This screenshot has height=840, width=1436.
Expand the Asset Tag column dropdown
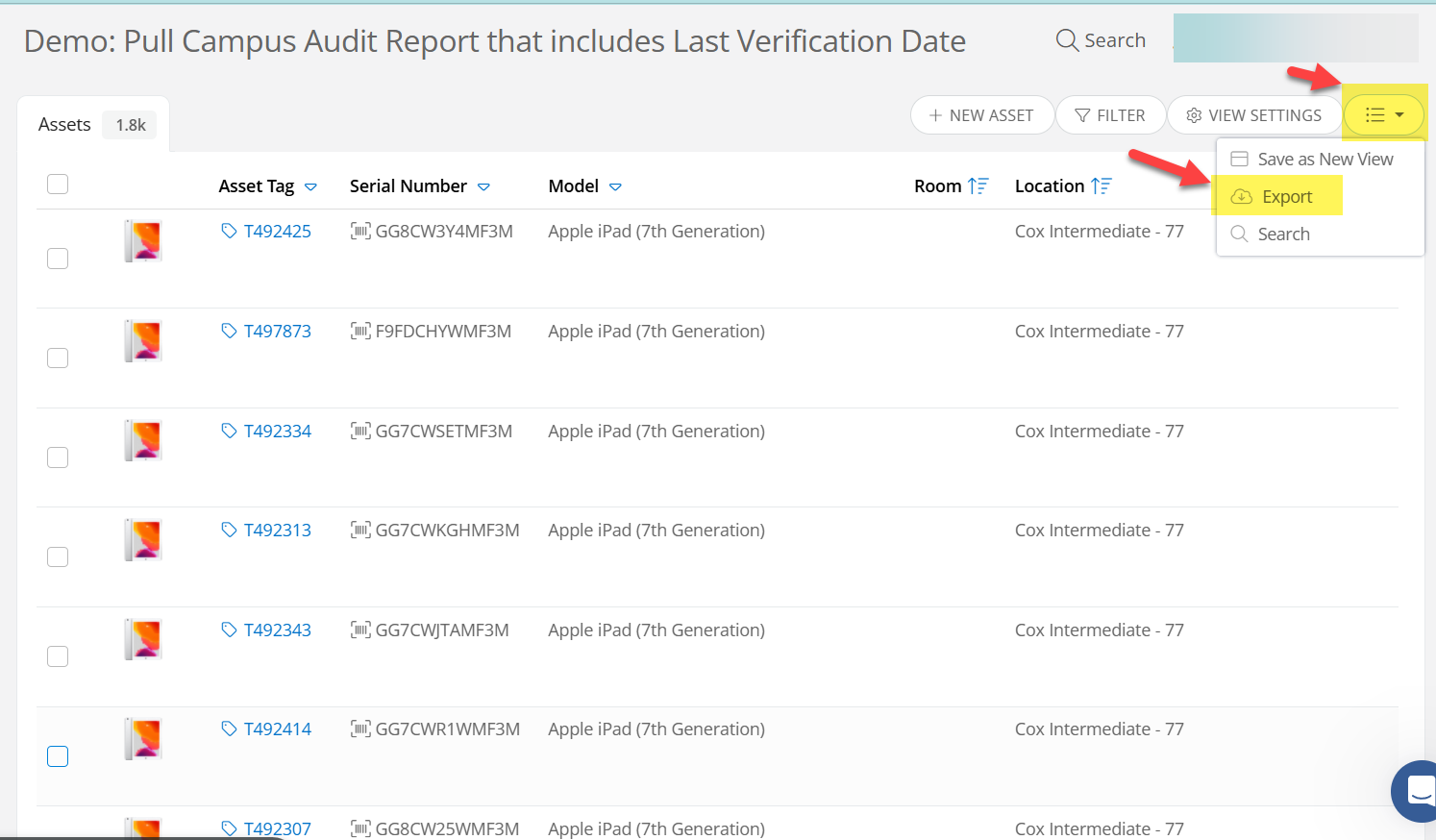point(310,187)
